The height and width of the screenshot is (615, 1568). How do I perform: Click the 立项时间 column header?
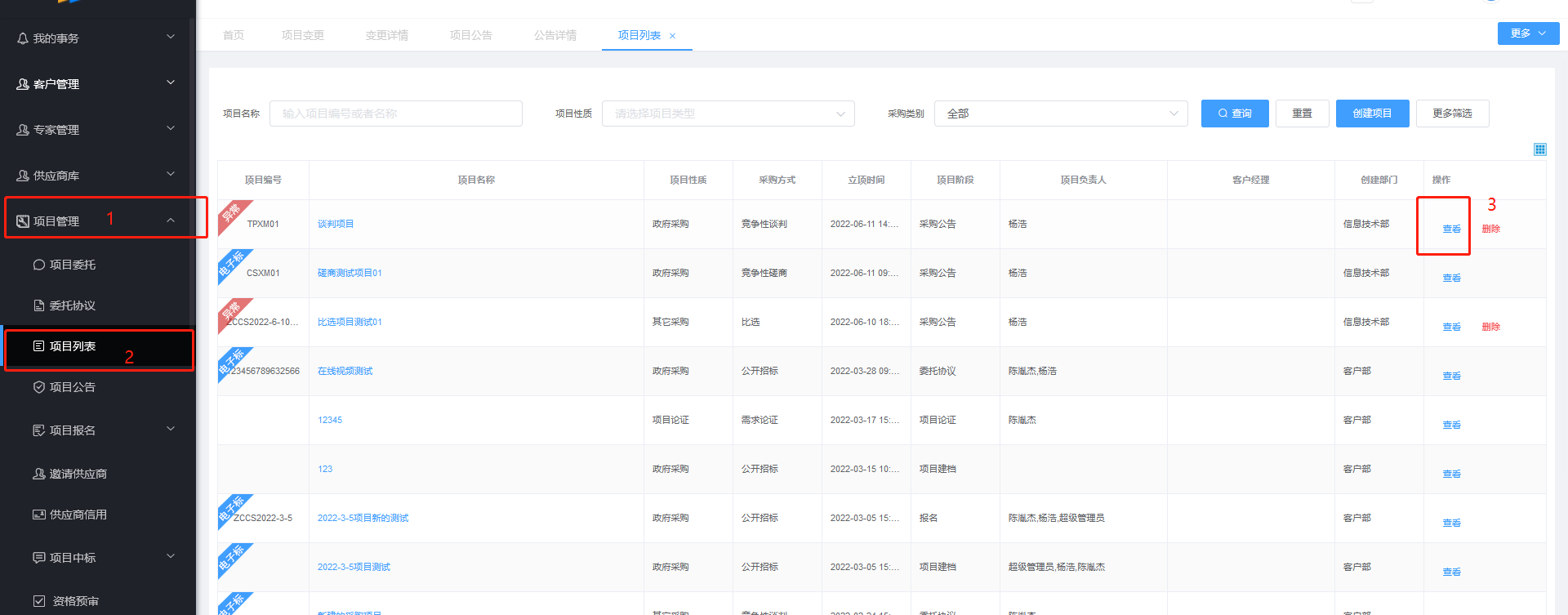[866, 180]
